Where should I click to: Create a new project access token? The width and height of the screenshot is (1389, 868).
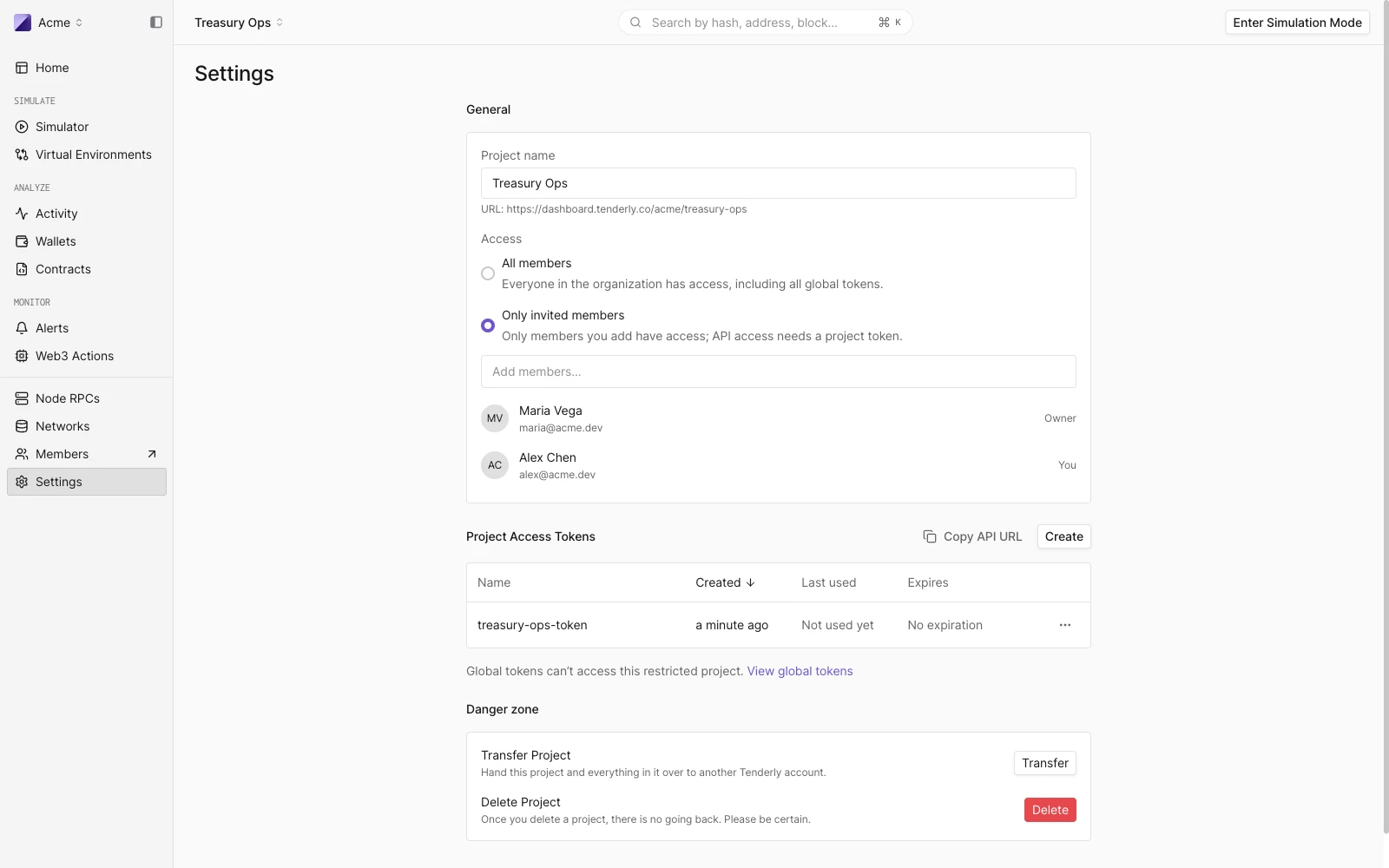(1064, 536)
